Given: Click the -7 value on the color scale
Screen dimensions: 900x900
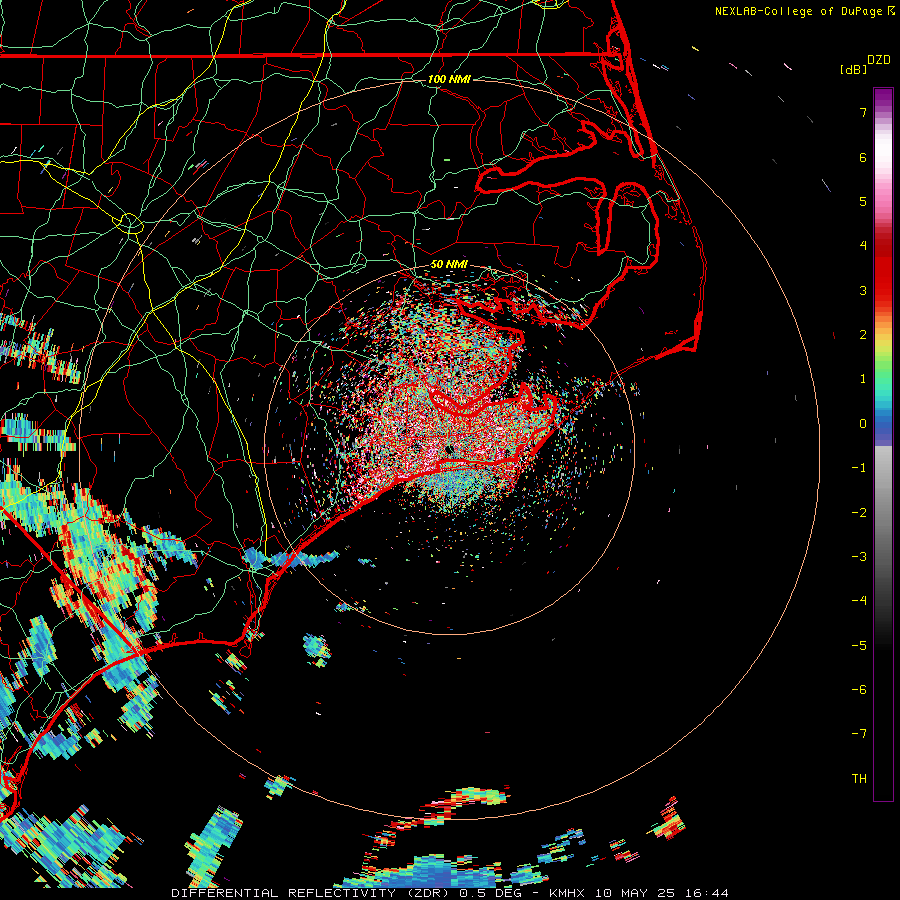Looking at the screenshot, I should pyautogui.click(x=859, y=734).
